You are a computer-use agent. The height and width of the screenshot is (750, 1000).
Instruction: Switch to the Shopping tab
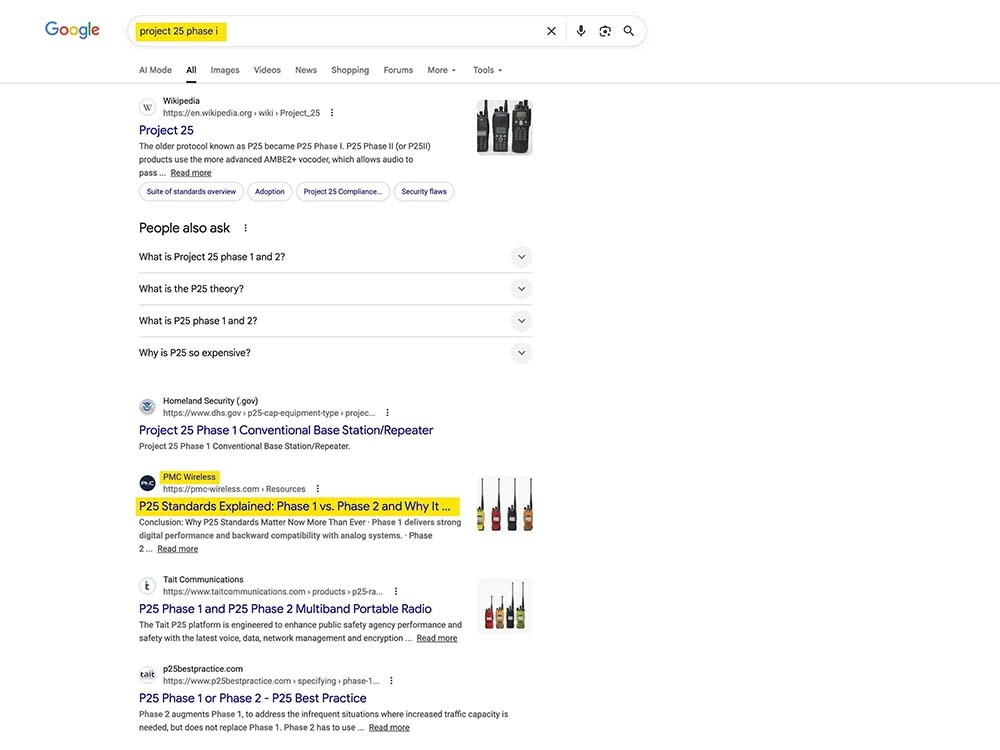tap(350, 70)
